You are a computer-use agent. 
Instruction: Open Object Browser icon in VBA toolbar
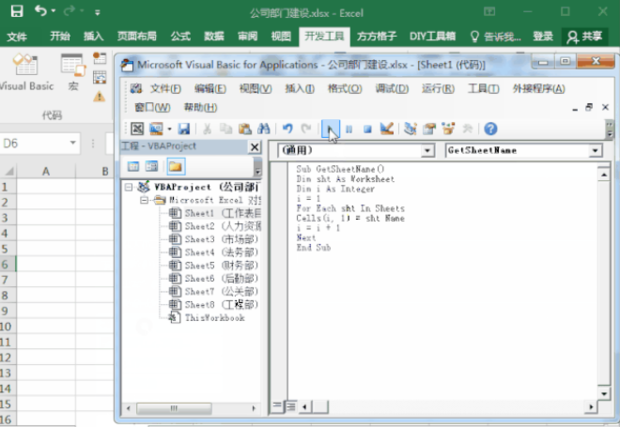448,128
